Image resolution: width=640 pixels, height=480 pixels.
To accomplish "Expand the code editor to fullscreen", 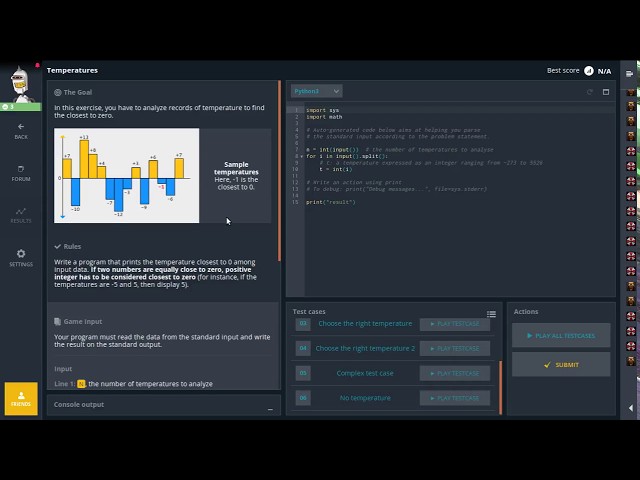I will pyautogui.click(x=606, y=92).
